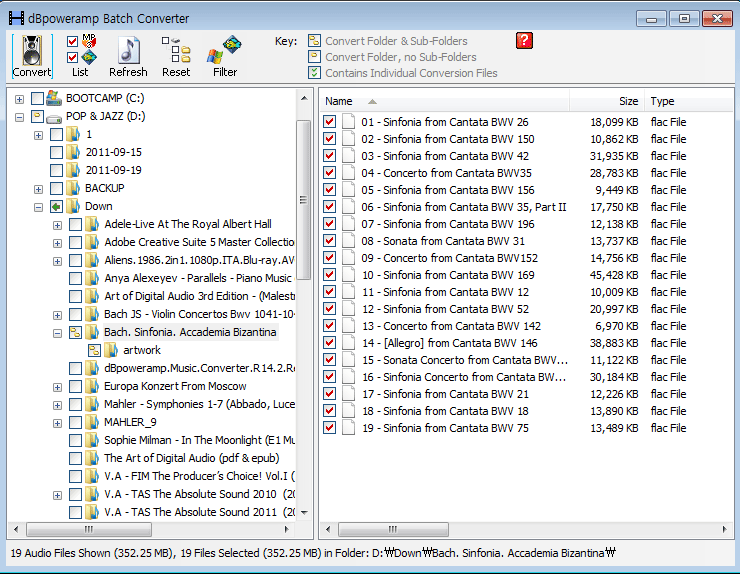Viewport: 740px width, 574px height.
Task: Click file icon of 19 - Sinfonia BWV 75
Action: point(349,428)
